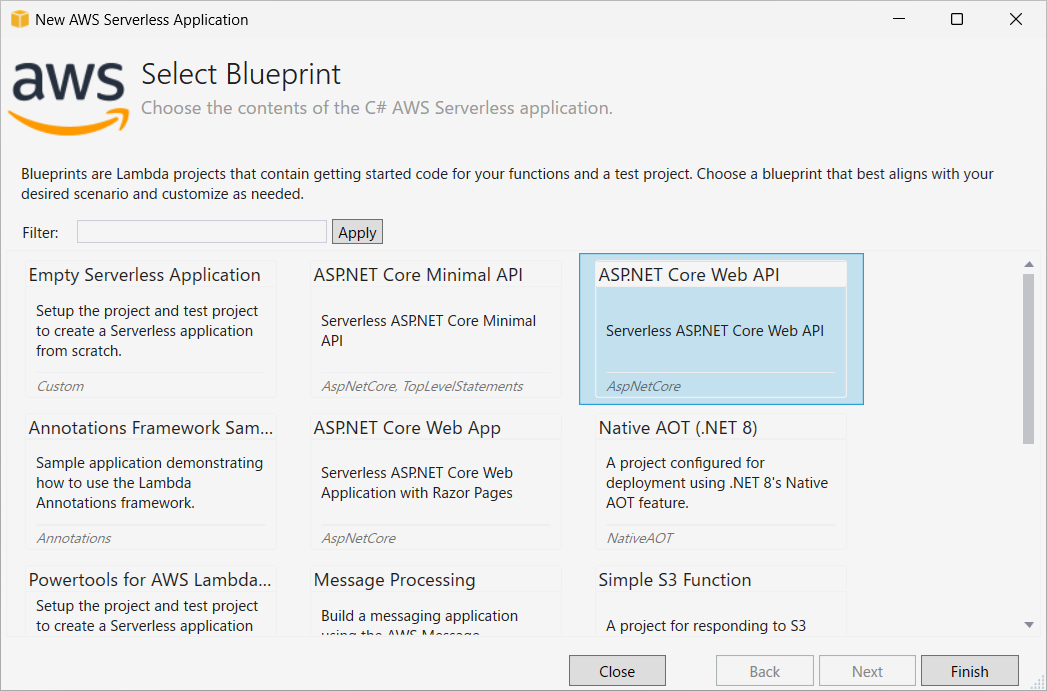Select the ASP.NET Core Minimal API blueprint
The width and height of the screenshot is (1047, 691).
click(x=436, y=329)
